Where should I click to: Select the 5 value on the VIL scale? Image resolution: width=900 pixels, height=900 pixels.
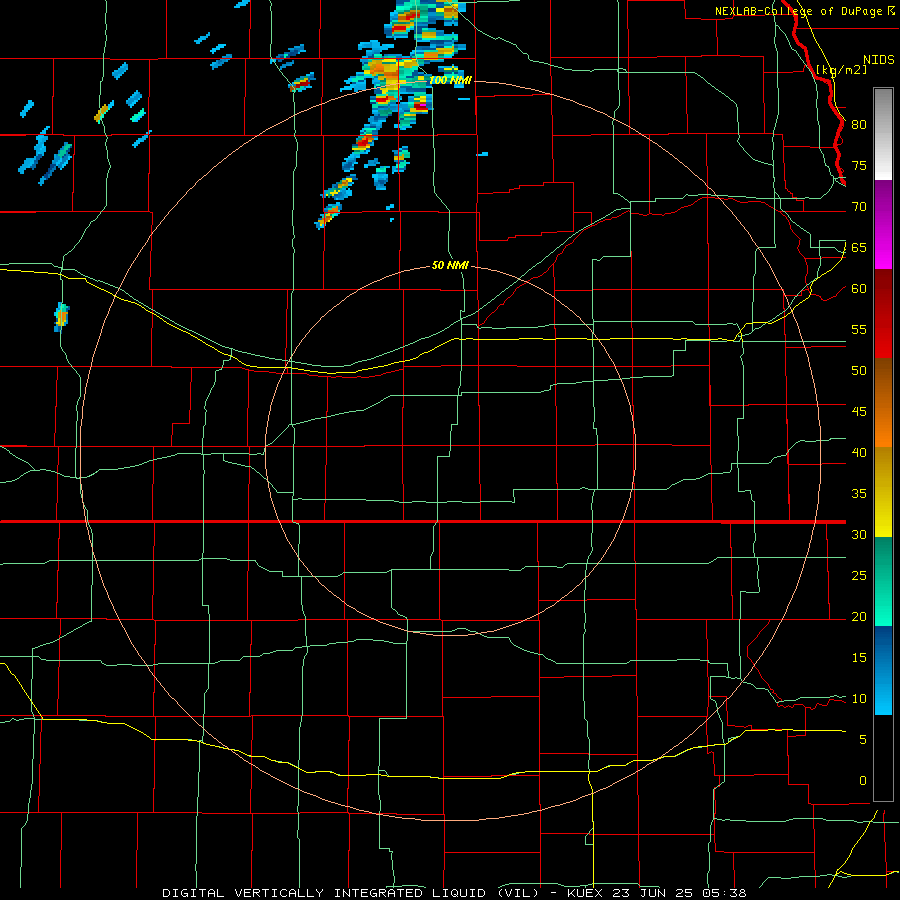coord(863,739)
